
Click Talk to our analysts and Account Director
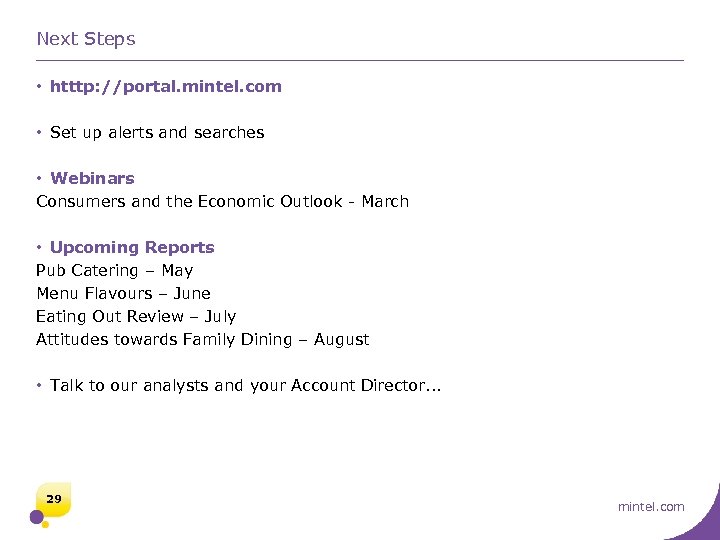coord(246,385)
